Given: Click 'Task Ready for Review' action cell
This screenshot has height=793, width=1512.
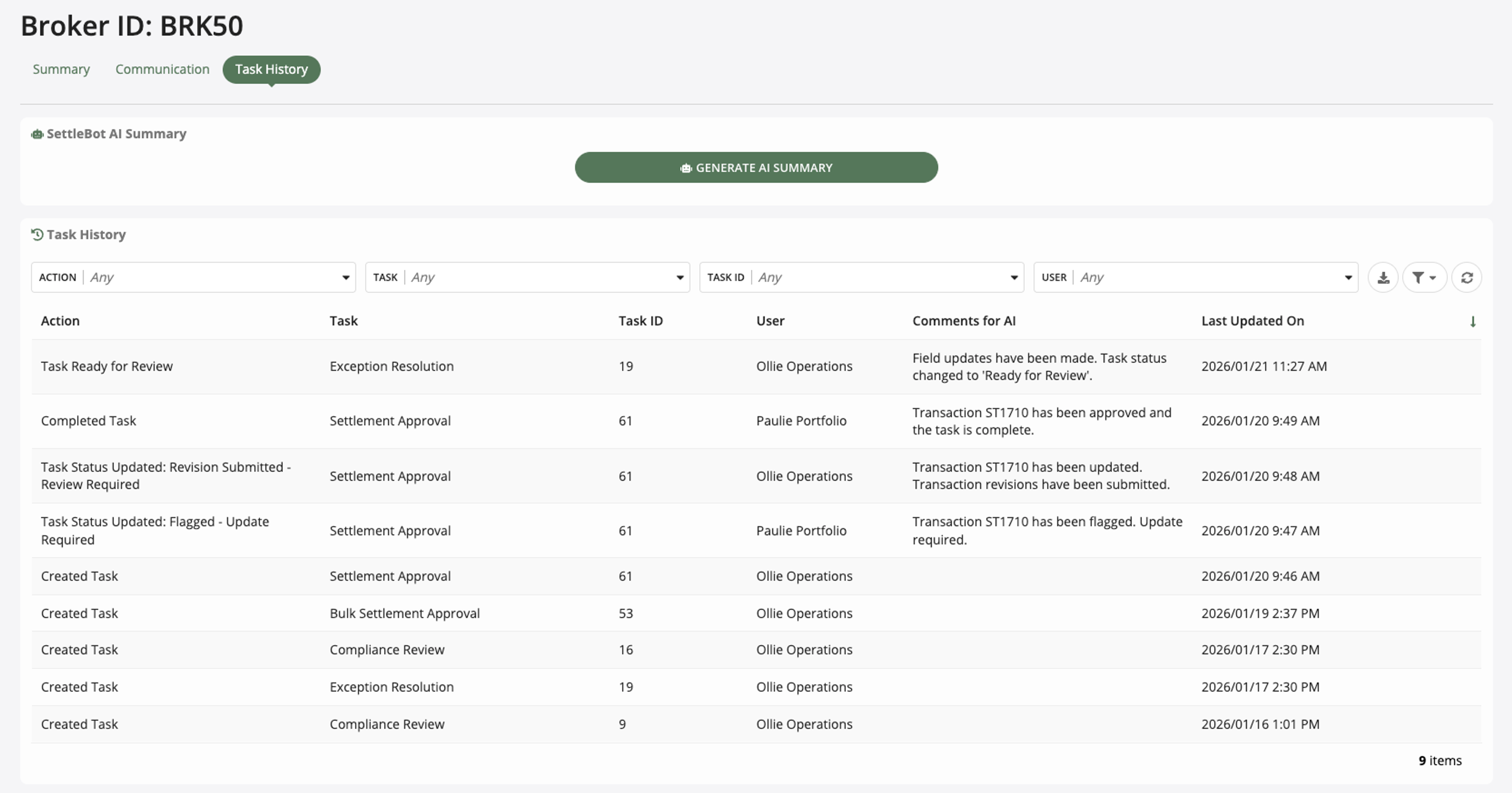Looking at the screenshot, I should 107,366.
